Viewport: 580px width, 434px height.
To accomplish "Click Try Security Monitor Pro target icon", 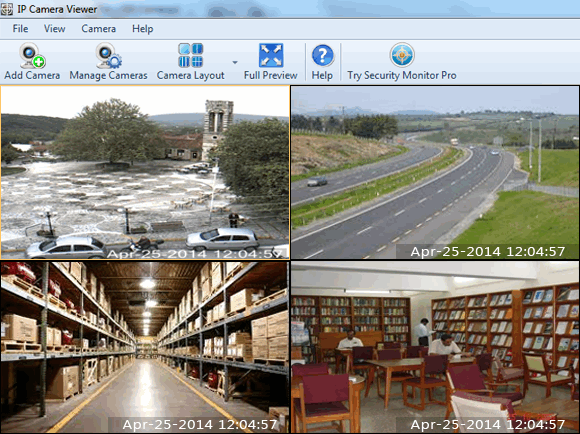I will [x=402, y=55].
